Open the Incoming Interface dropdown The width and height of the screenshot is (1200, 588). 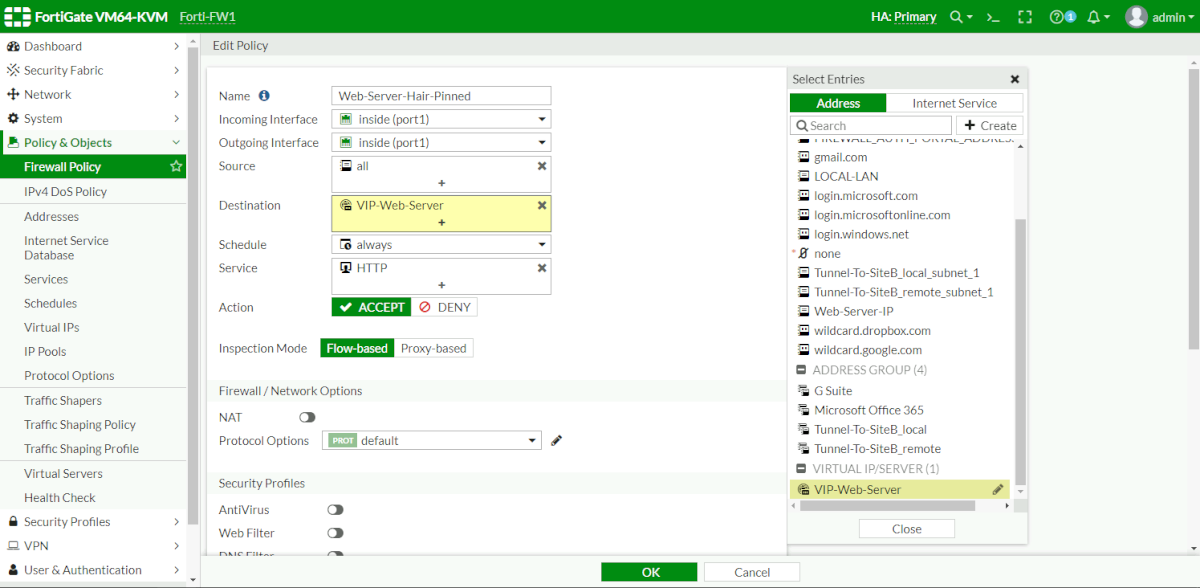tap(441, 119)
